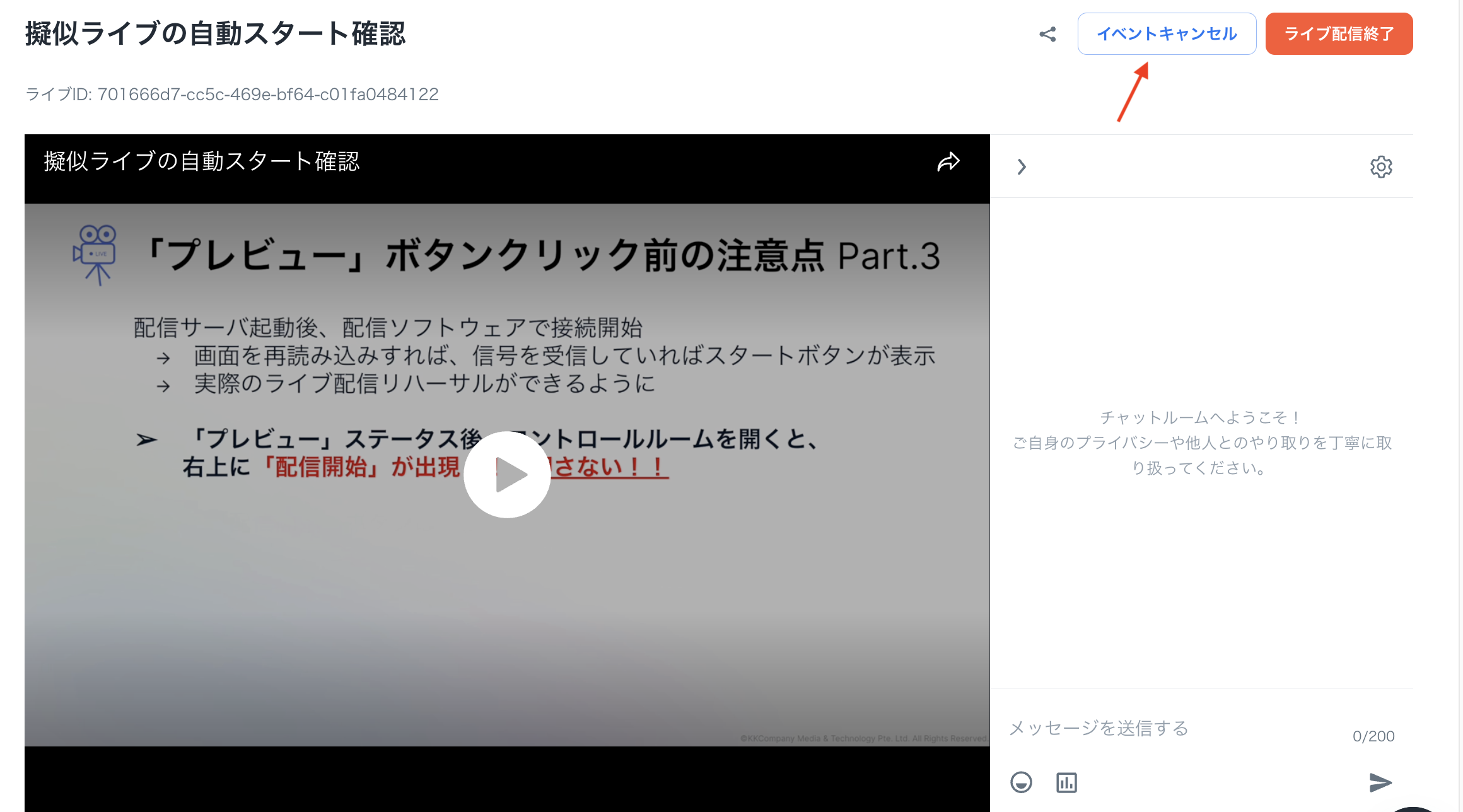1463x812 pixels.
Task: Open the emoji picker in chat
Action: pyautogui.click(x=1022, y=782)
